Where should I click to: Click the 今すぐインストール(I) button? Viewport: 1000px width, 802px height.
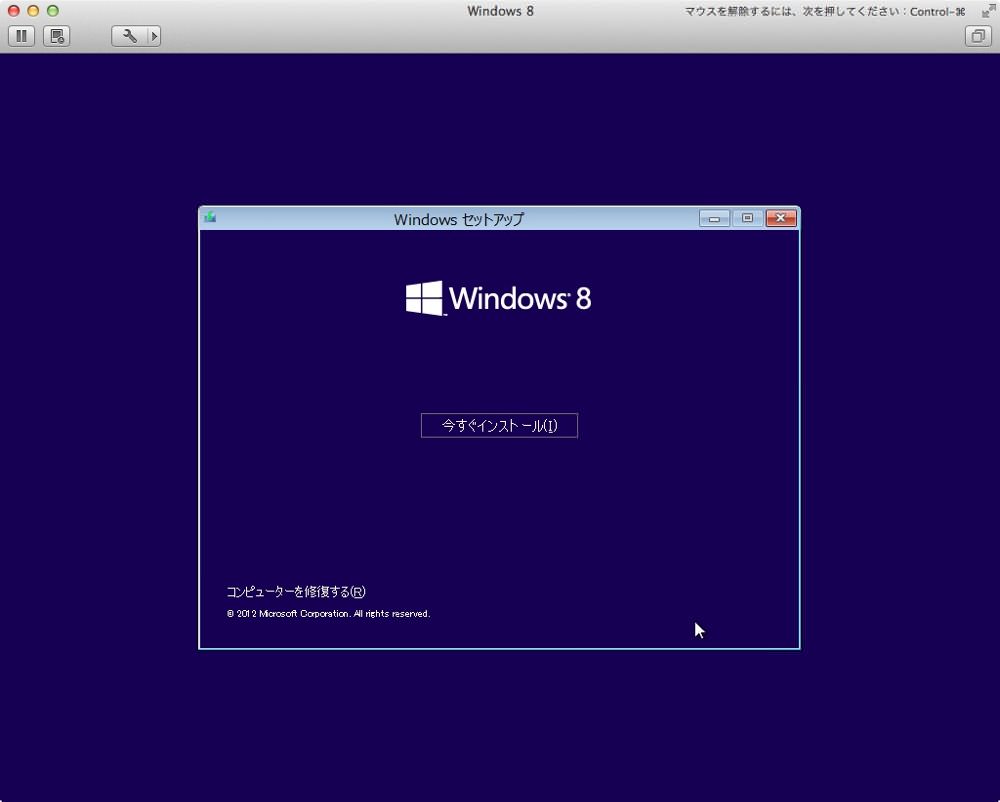point(499,425)
